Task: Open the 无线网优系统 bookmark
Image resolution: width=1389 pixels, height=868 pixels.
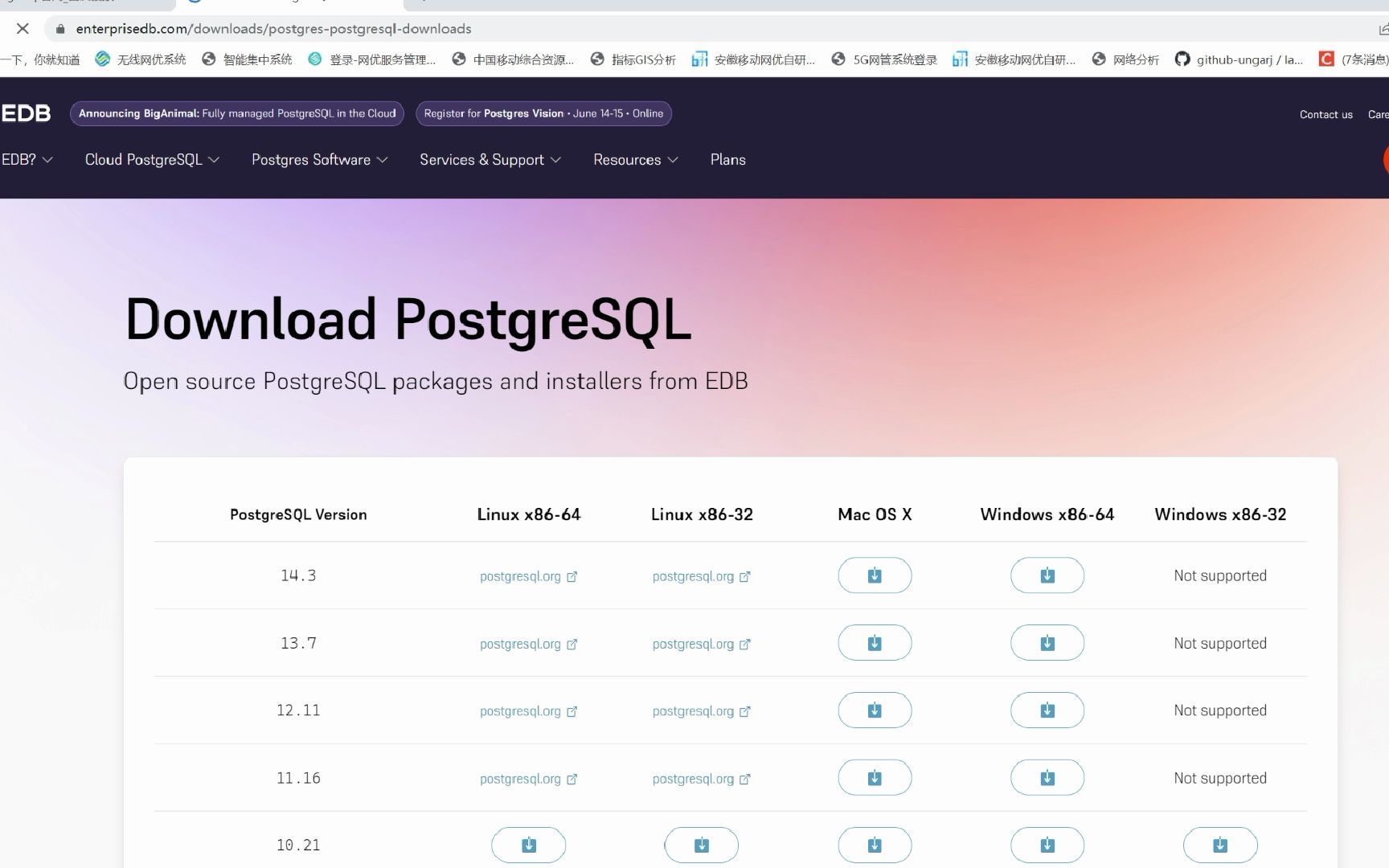Action: tap(141, 59)
